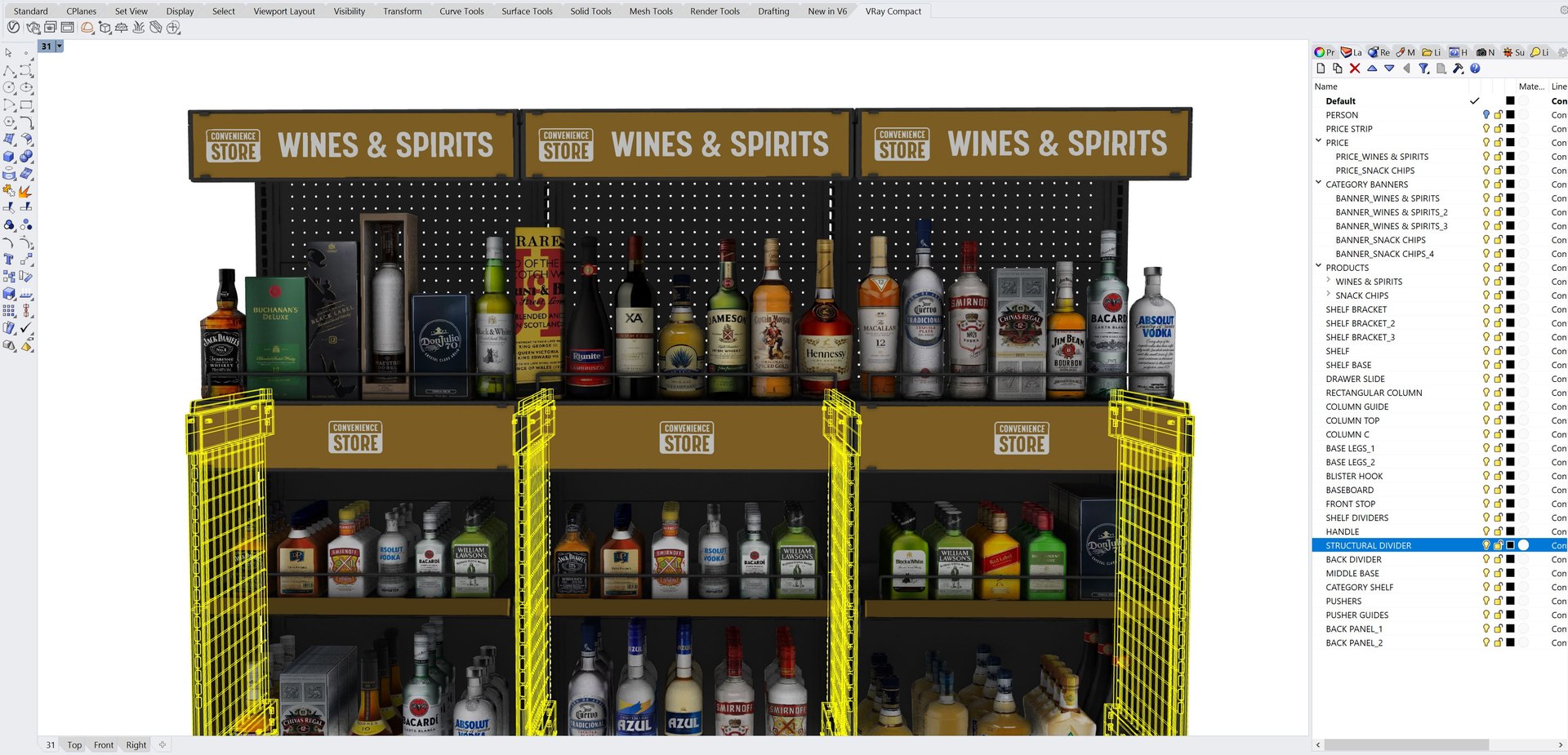
Task: Select the FRONT STOP layer row
Action: point(1440,504)
